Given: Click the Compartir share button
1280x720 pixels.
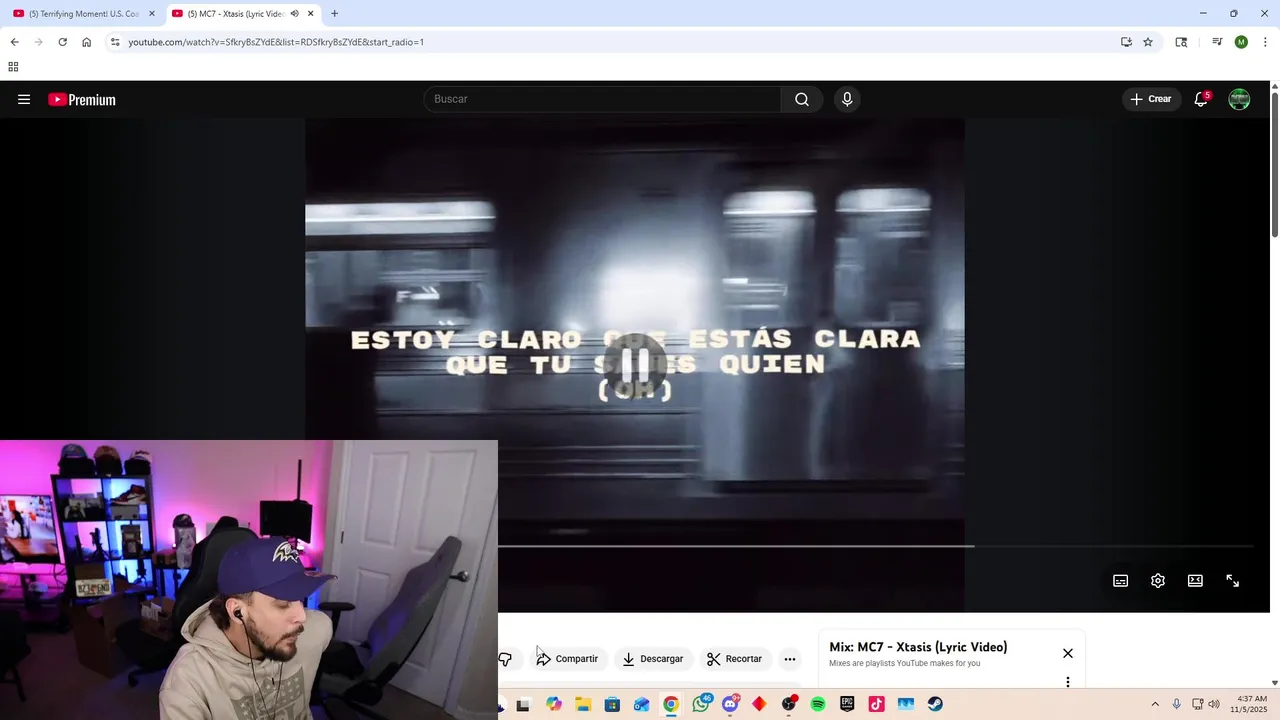Looking at the screenshot, I should click(x=567, y=659).
